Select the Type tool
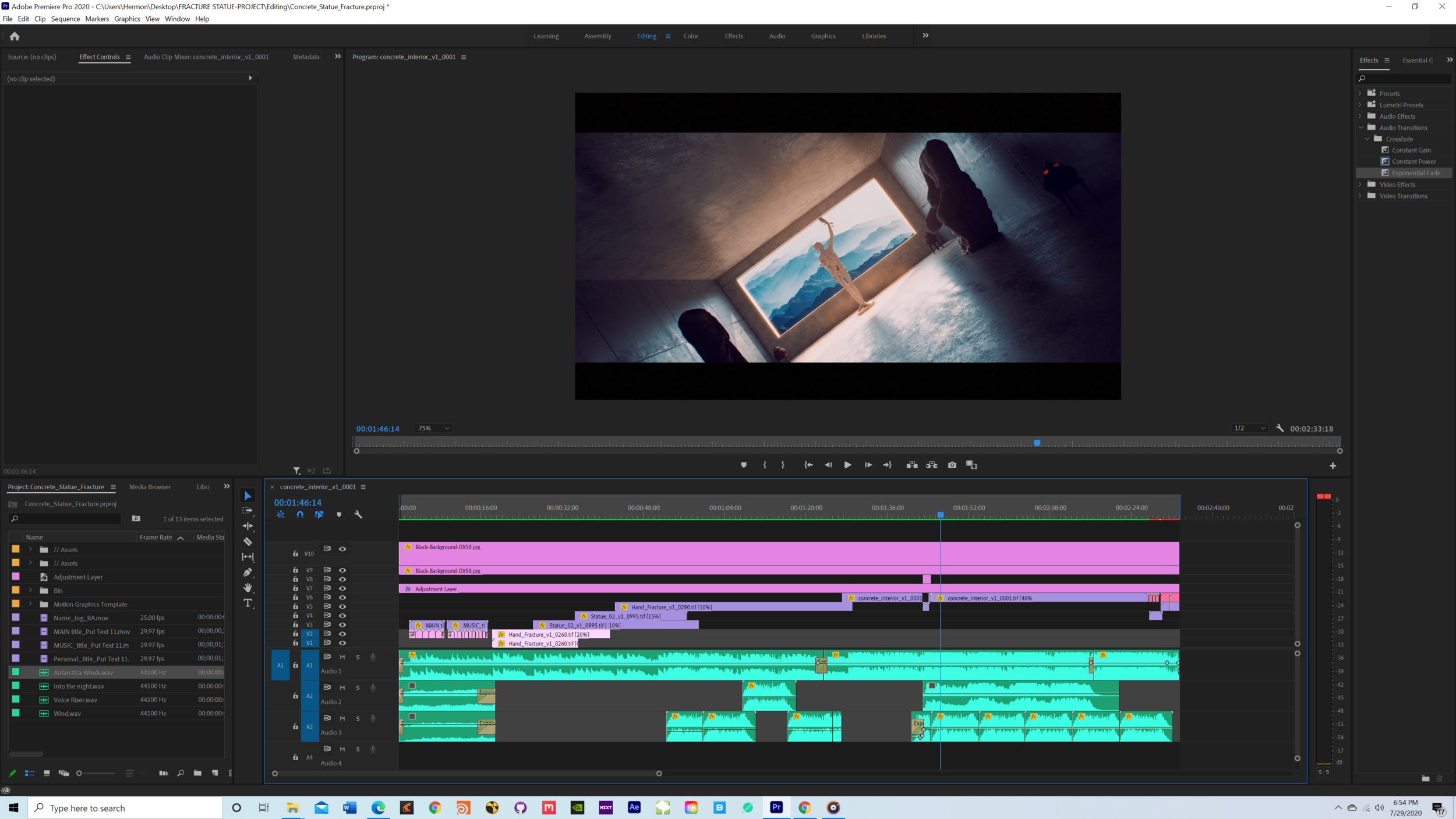 248,603
